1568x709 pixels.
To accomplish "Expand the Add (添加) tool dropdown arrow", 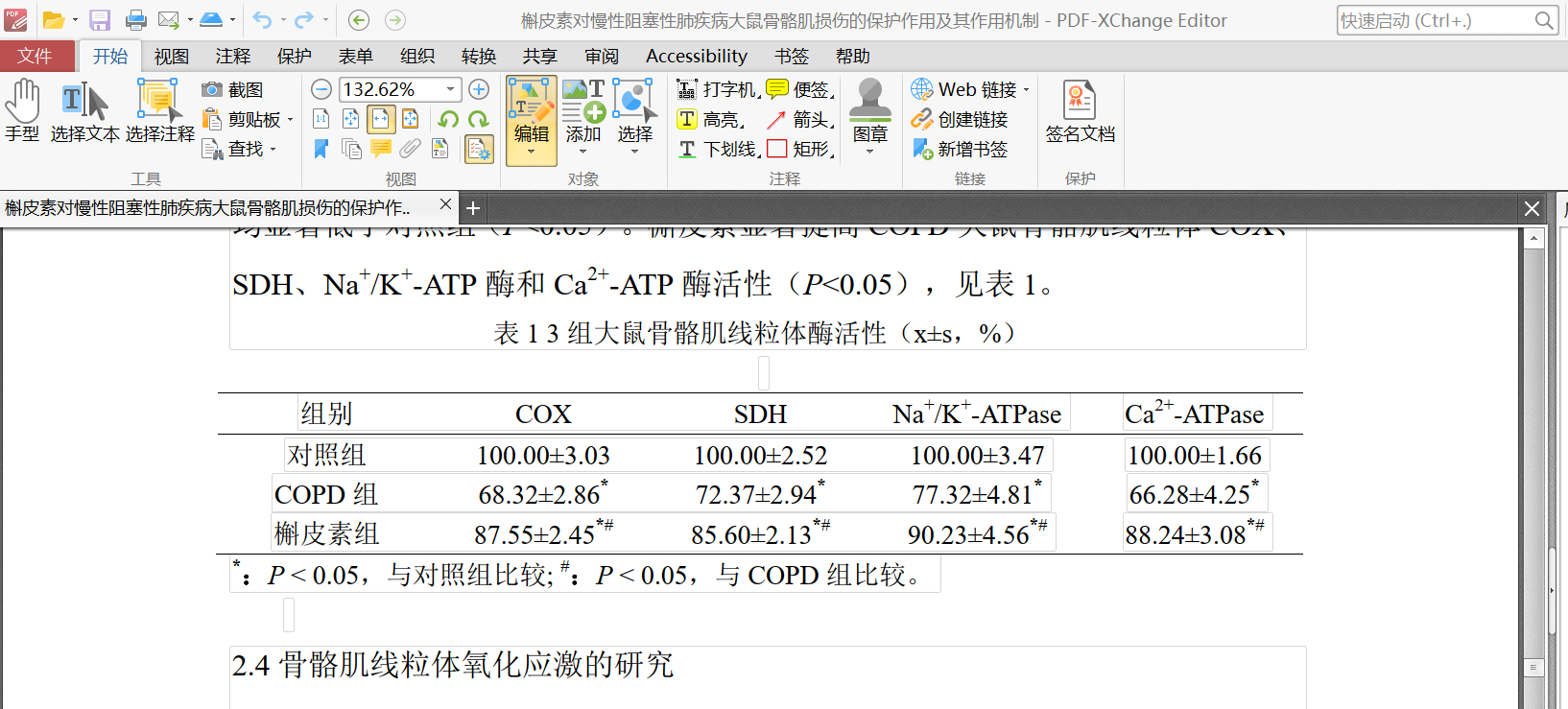I will (583, 152).
